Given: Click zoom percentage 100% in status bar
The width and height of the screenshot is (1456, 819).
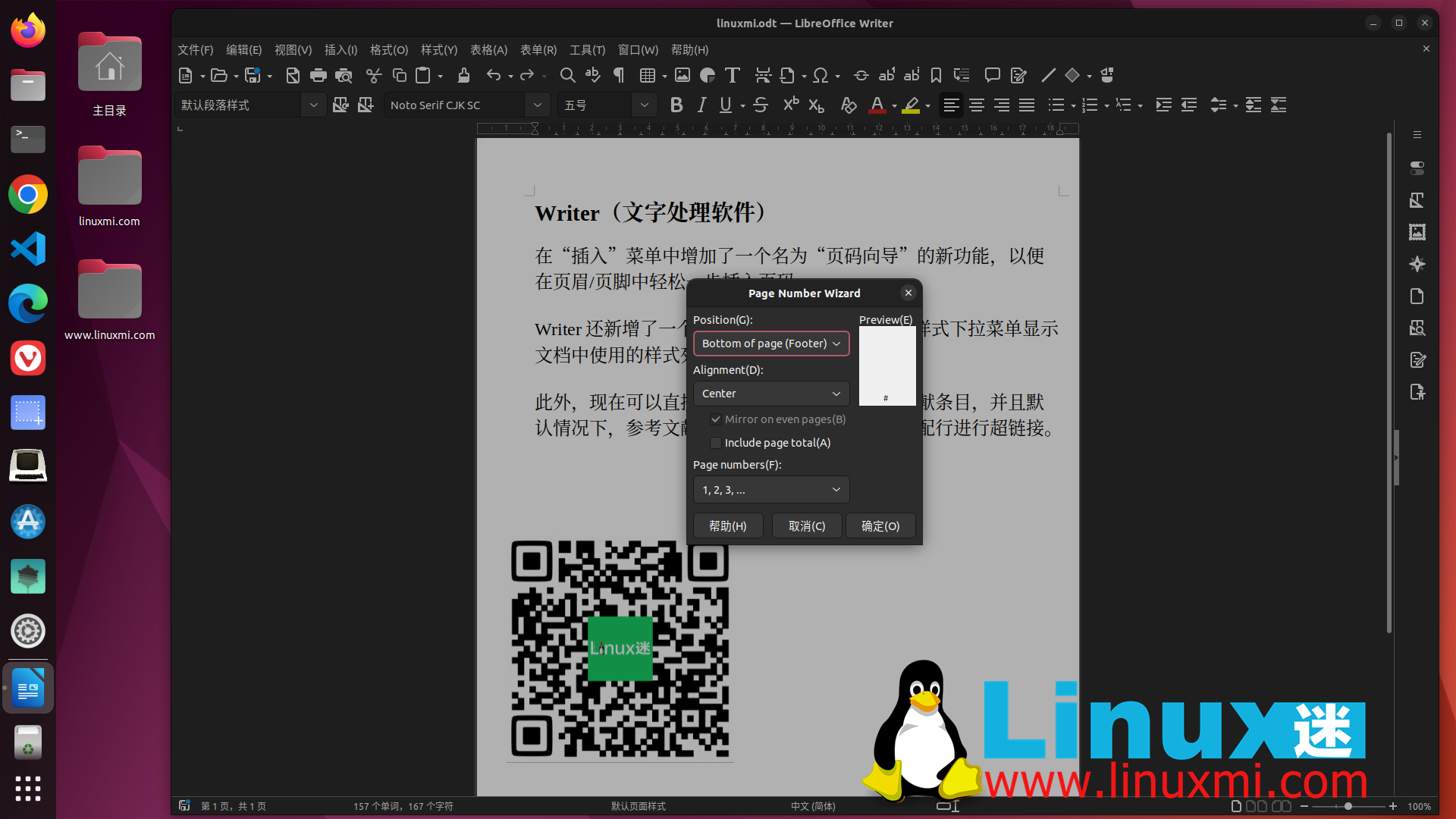Looking at the screenshot, I should coord(1419,806).
